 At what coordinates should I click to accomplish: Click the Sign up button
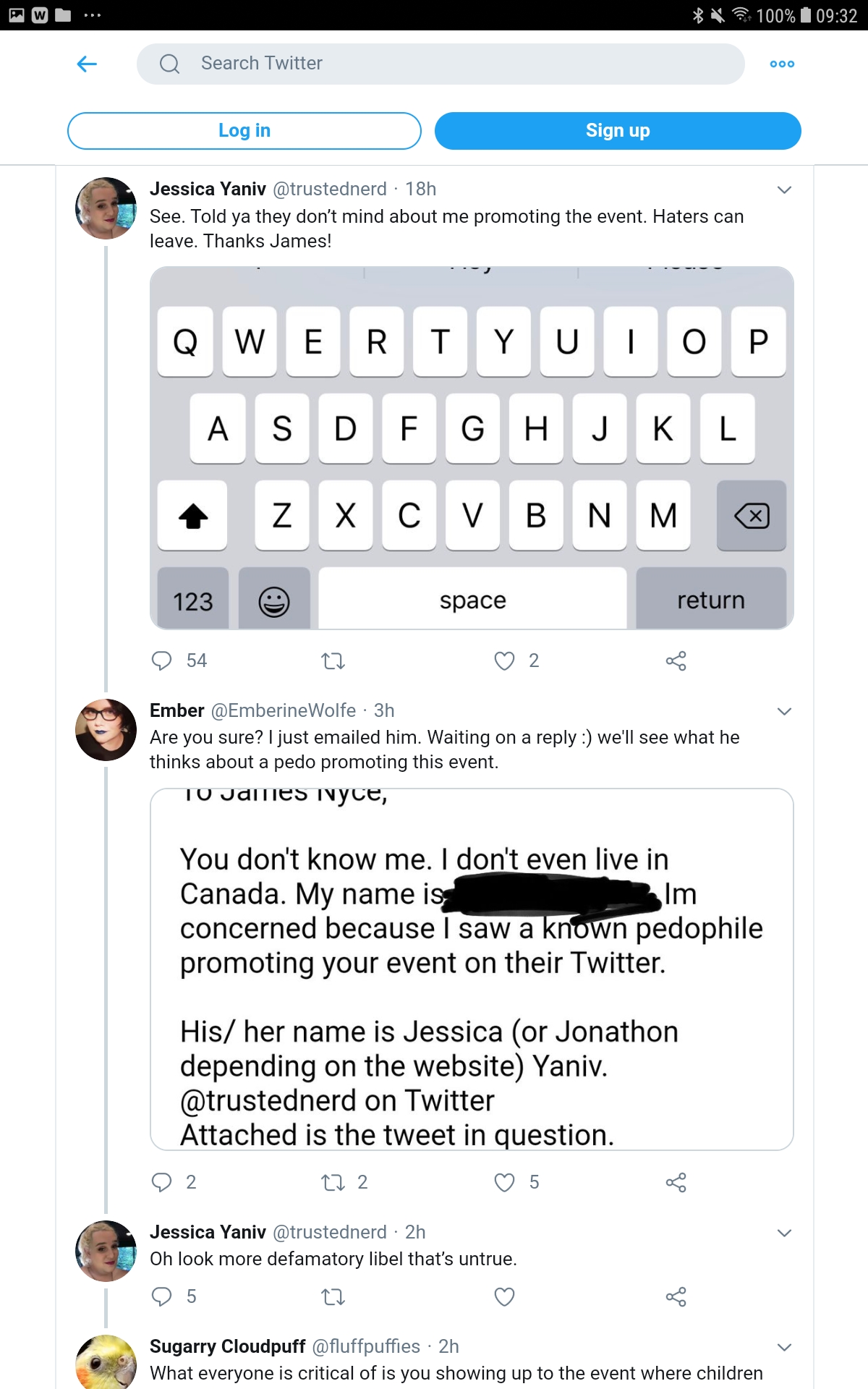point(618,130)
